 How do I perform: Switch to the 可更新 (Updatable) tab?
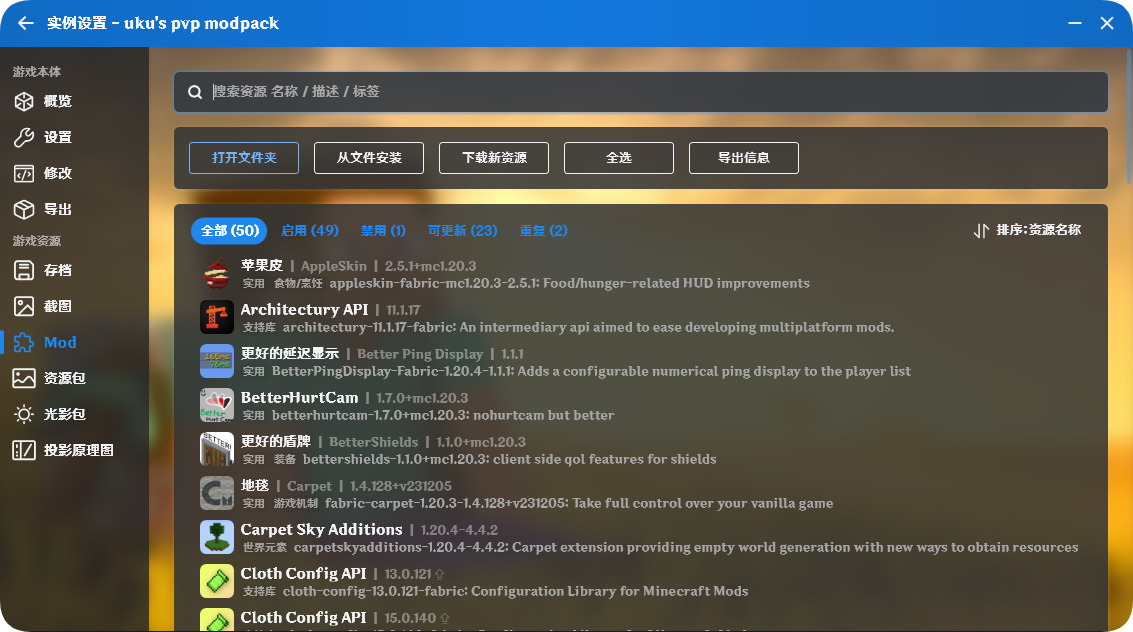click(x=462, y=230)
